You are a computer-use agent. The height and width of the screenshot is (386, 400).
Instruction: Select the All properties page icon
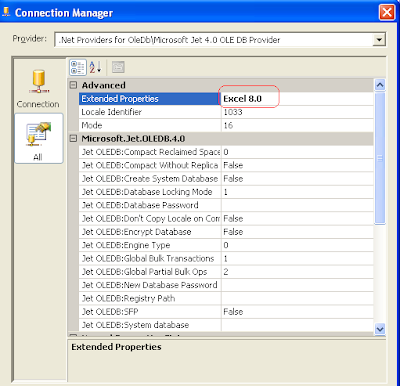tap(38, 138)
